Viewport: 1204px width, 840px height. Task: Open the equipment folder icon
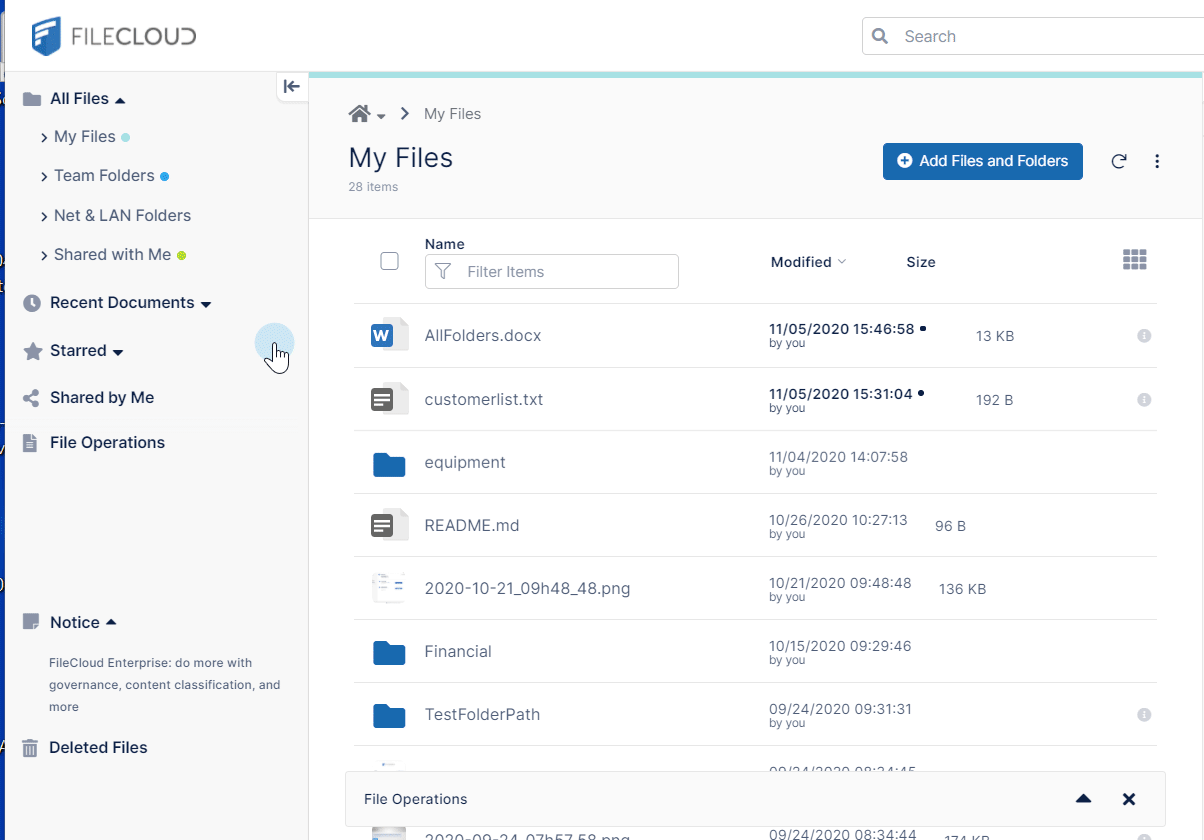(x=389, y=463)
